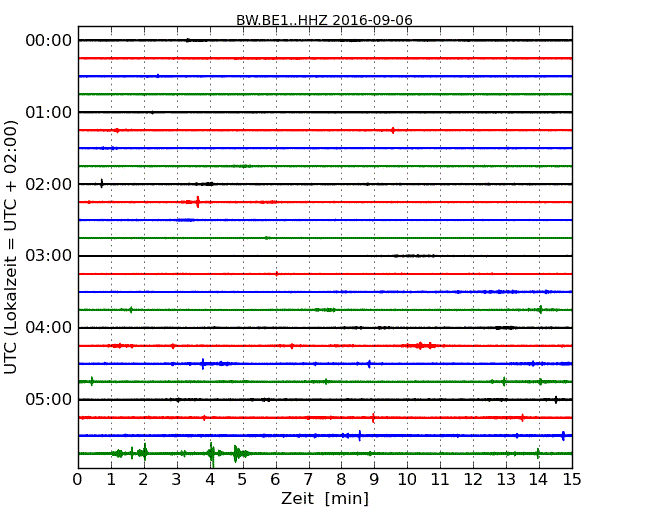The width and height of the screenshot is (650, 520).
Task: Click the x-axis tick label "2"
Action: [144, 479]
